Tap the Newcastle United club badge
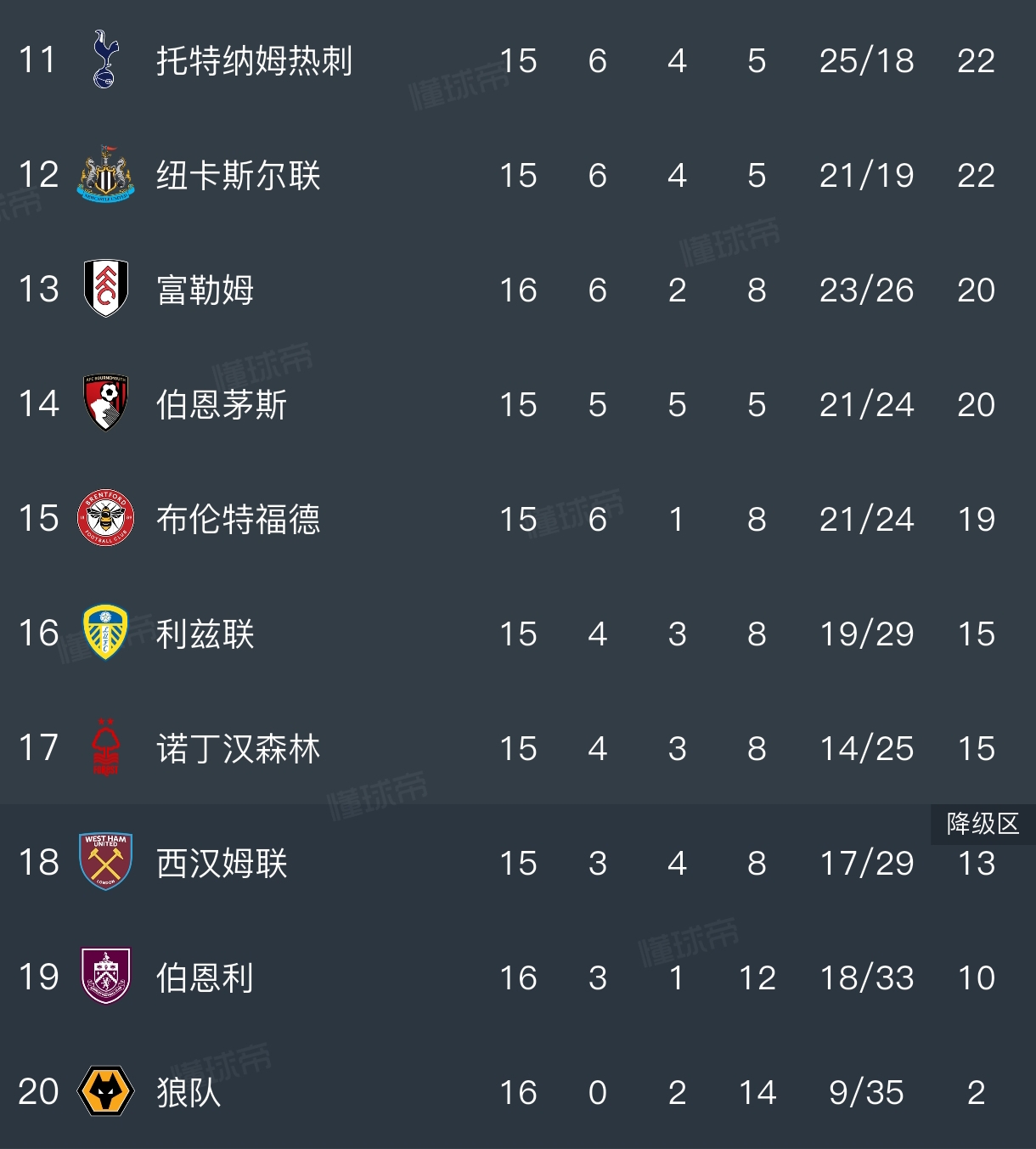 105,175
